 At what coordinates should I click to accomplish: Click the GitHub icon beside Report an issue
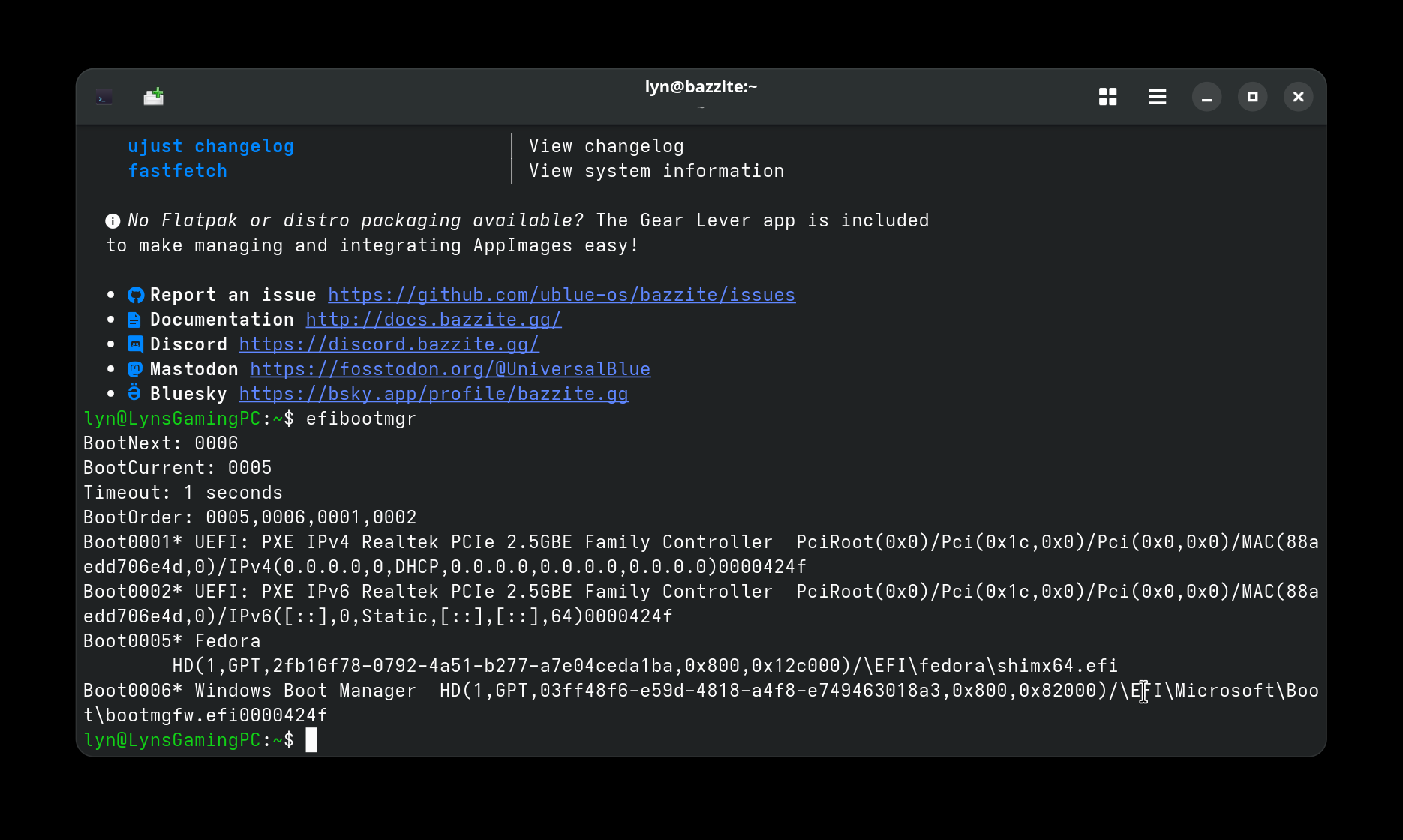(x=135, y=295)
